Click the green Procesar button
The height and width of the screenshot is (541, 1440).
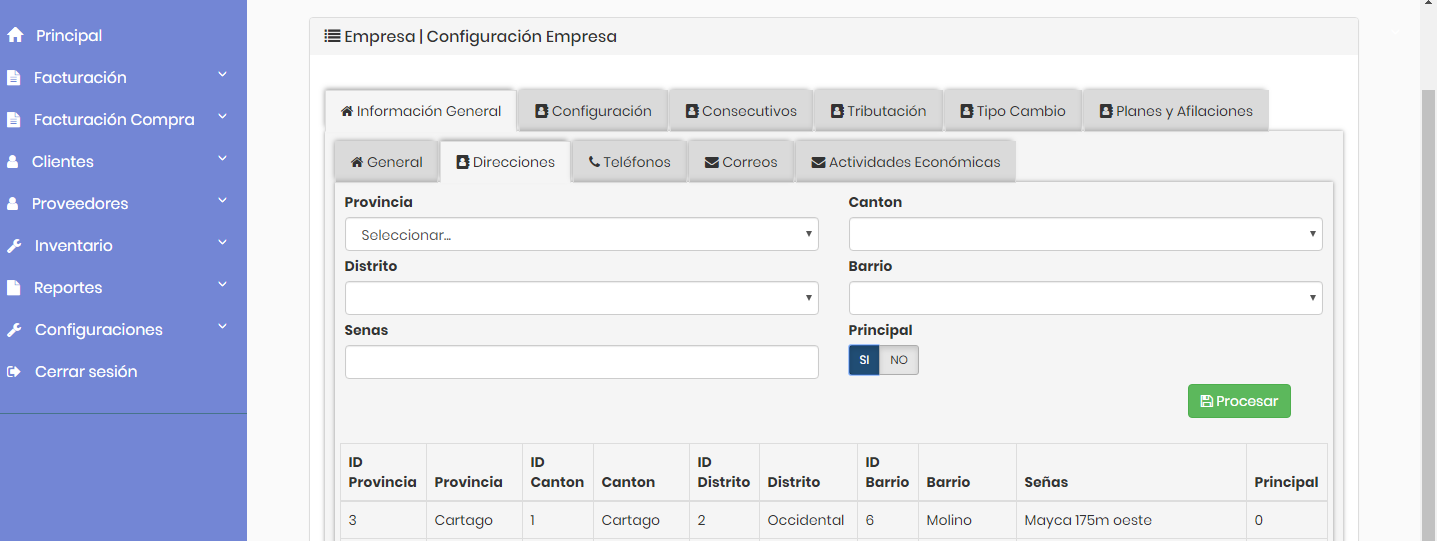click(x=1239, y=401)
